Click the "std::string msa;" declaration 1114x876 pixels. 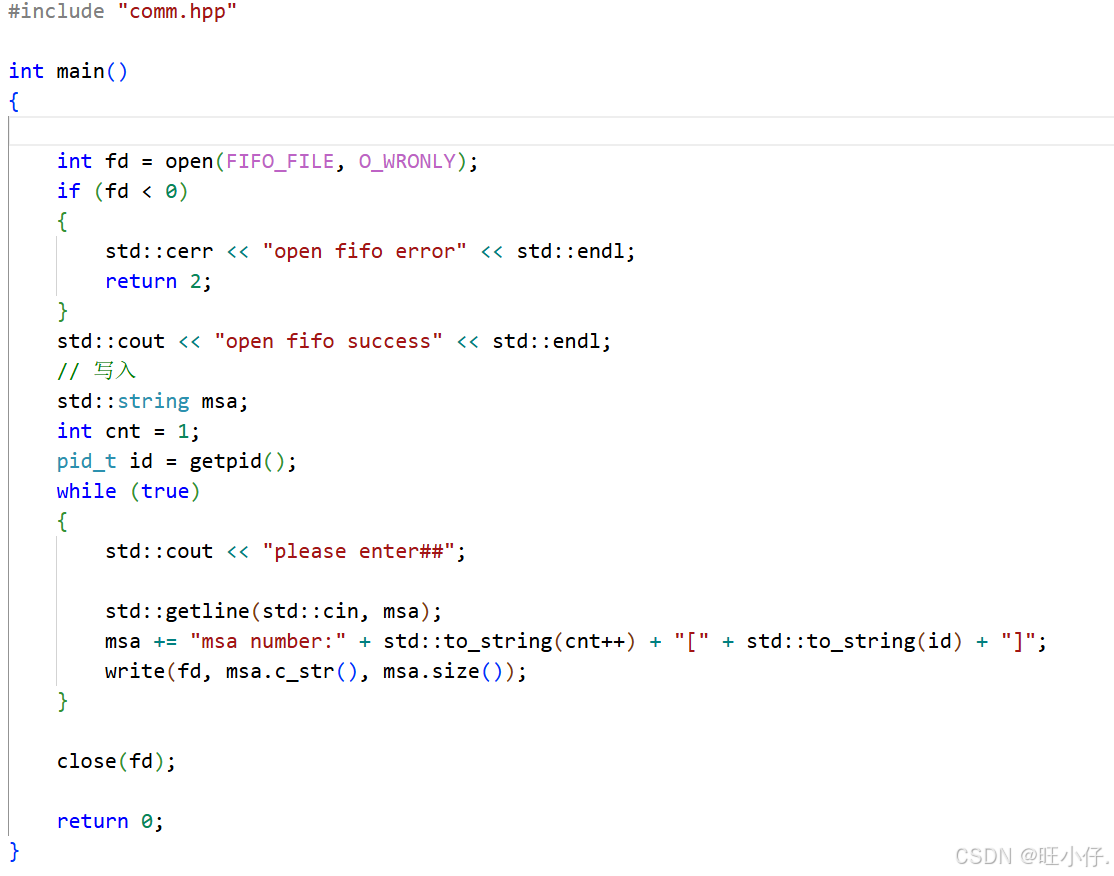click(x=153, y=401)
